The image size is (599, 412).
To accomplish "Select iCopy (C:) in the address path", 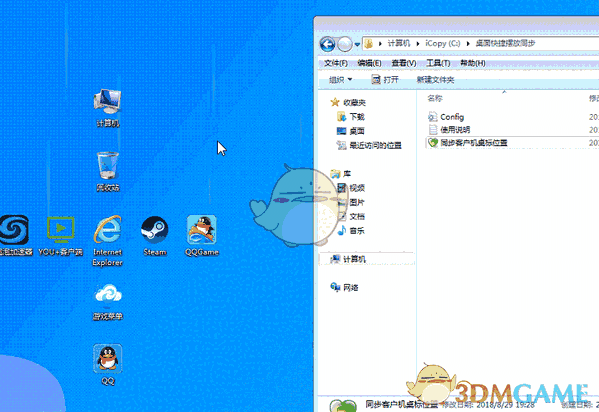I will pos(443,44).
